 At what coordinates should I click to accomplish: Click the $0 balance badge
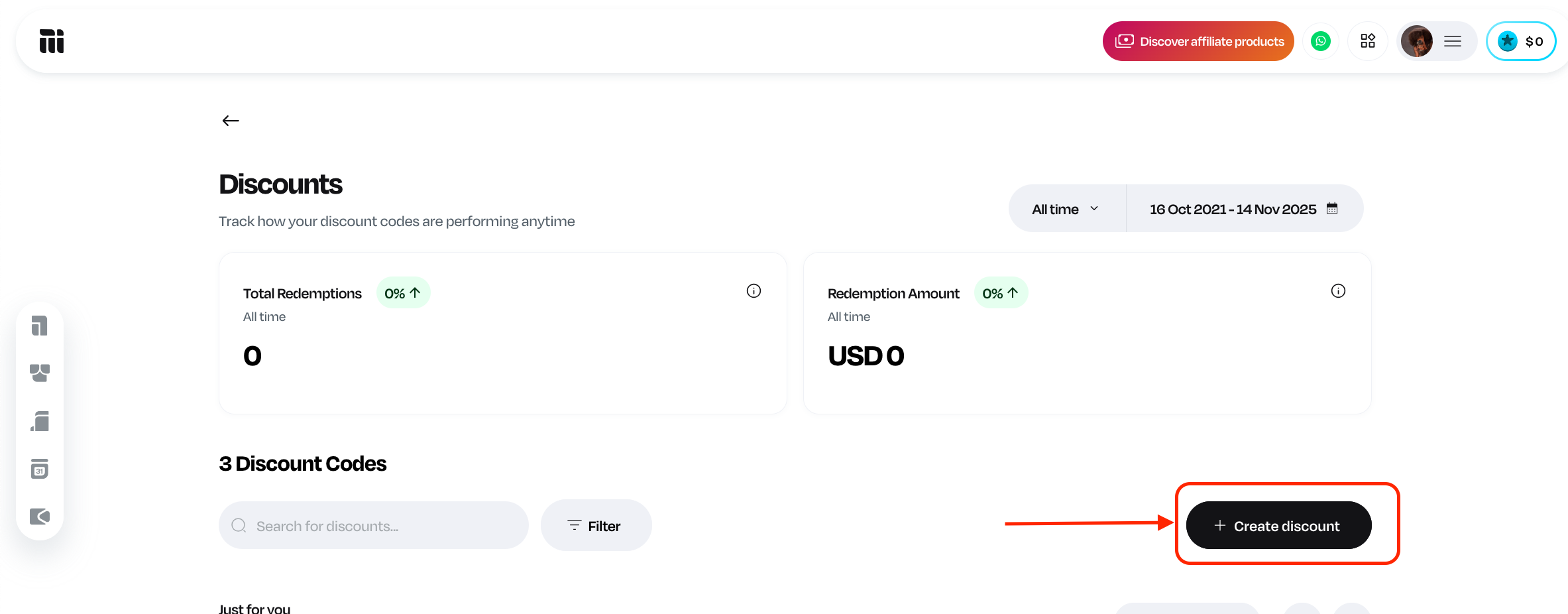click(1521, 41)
